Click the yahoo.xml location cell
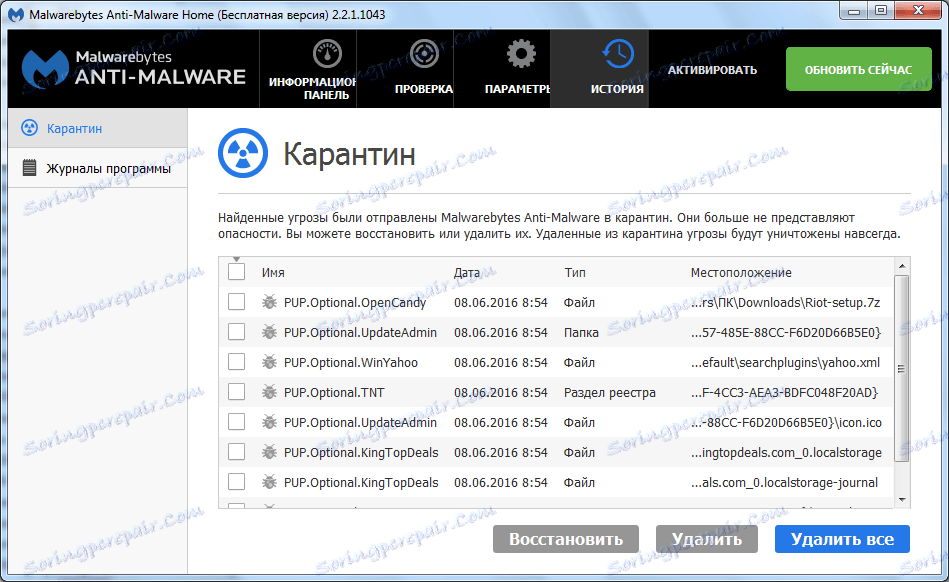Screen dimensions: 949x582 coord(786,362)
